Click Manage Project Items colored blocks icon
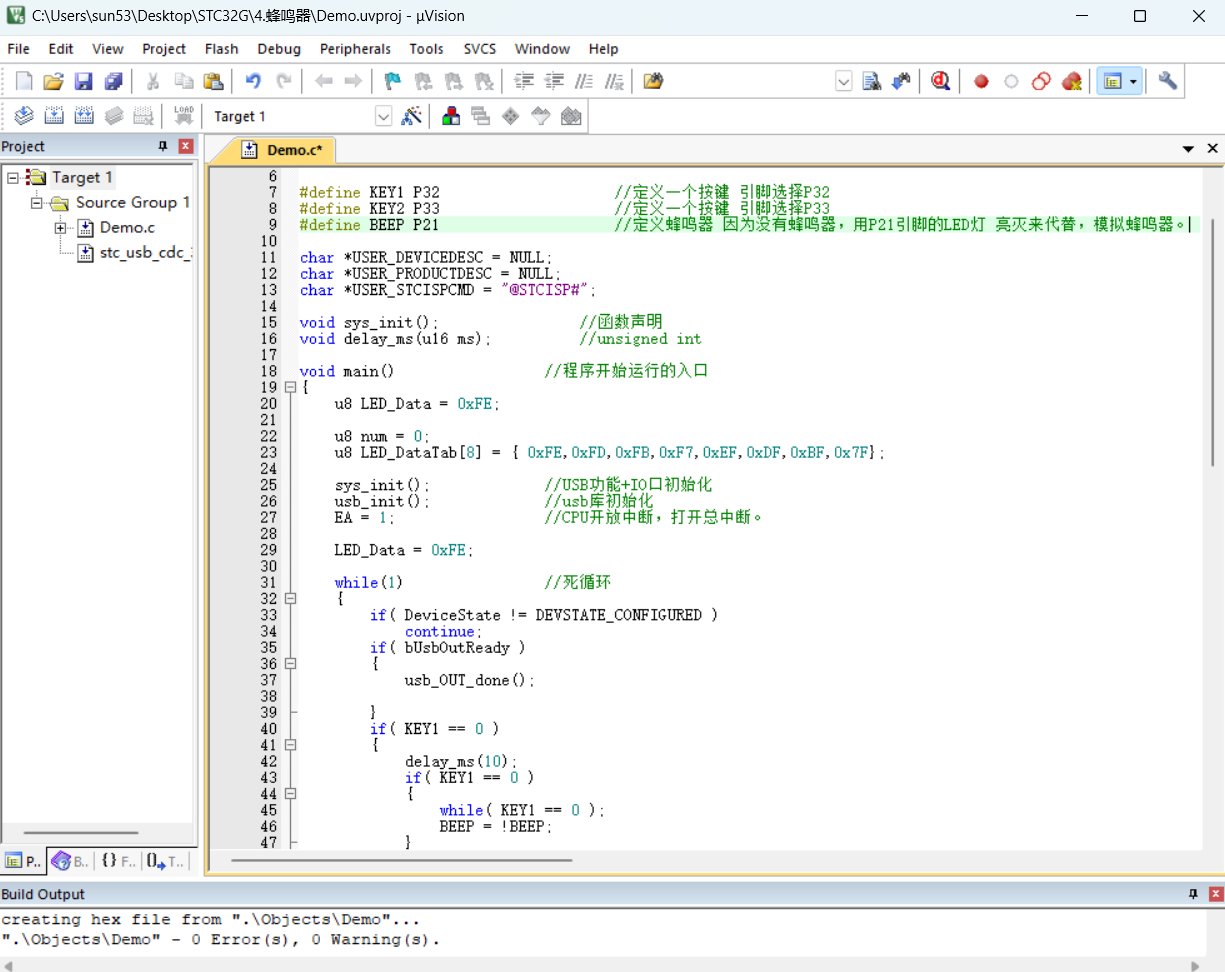Image resolution: width=1225 pixels, height=972 pixels. (x=451, y=117)
